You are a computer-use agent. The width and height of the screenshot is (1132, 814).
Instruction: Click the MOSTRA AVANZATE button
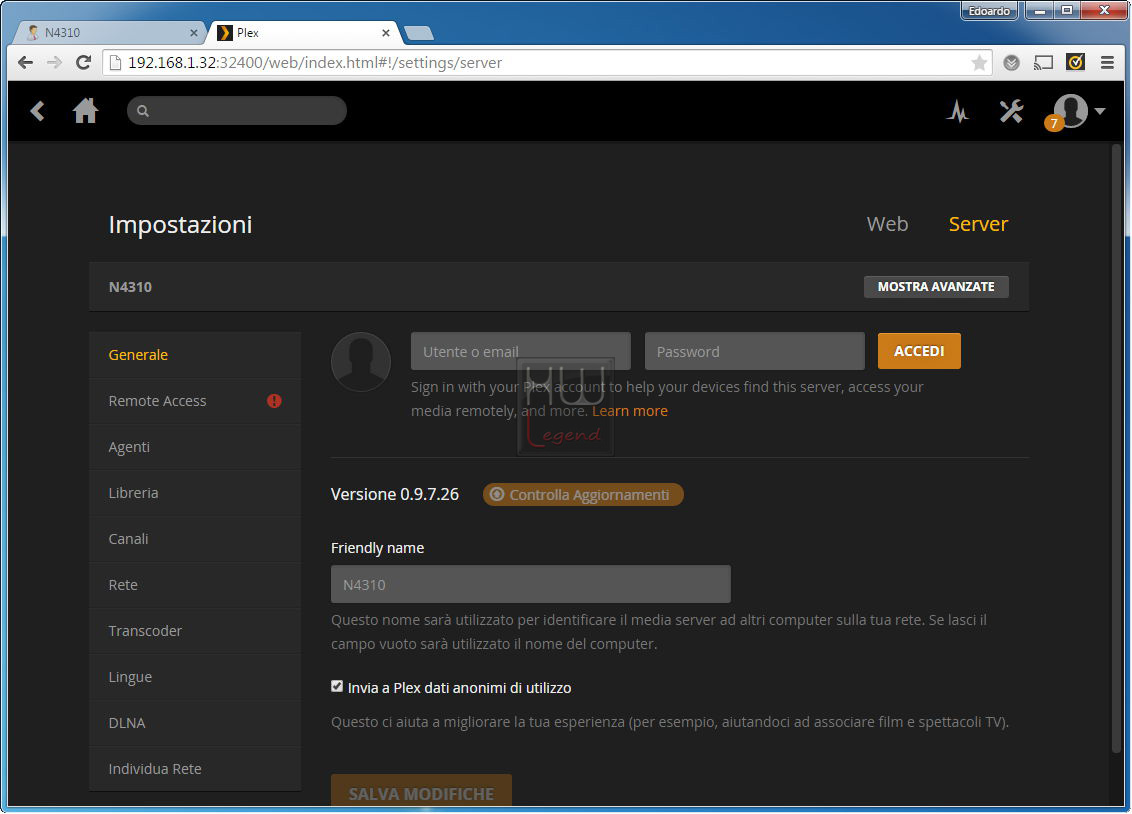936,287
